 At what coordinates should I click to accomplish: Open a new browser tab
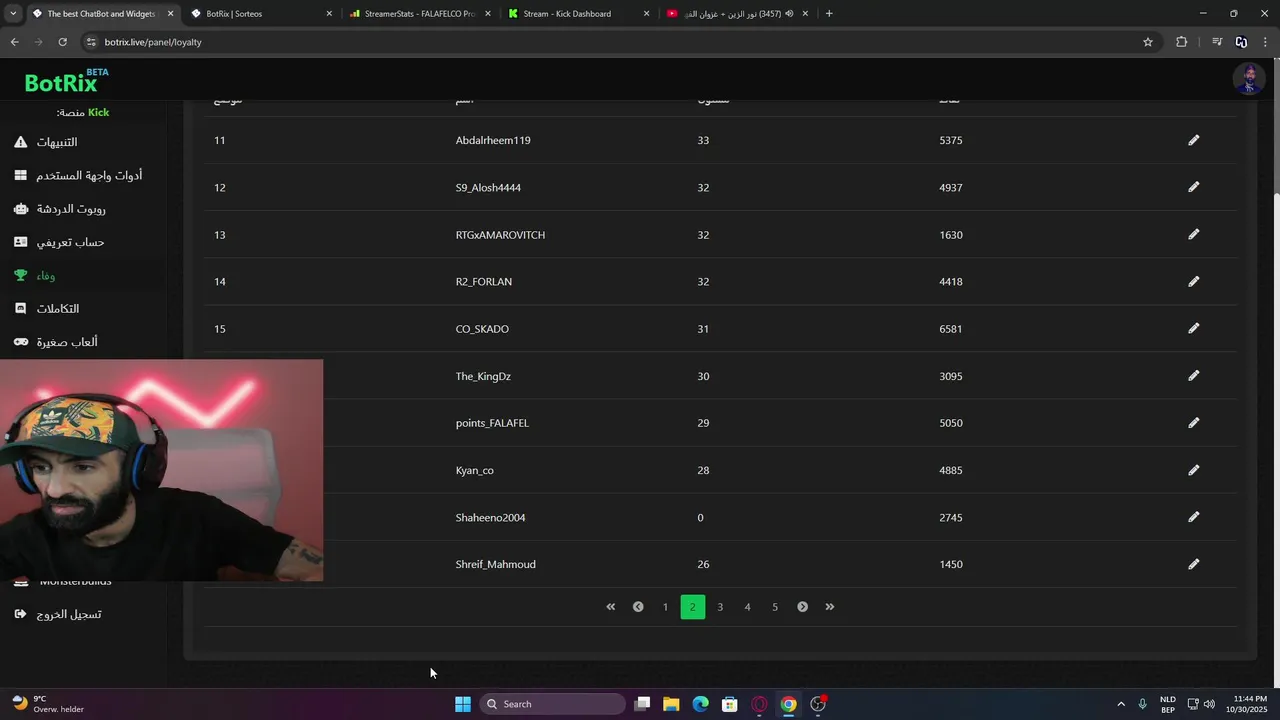click(x=829, y=14)
